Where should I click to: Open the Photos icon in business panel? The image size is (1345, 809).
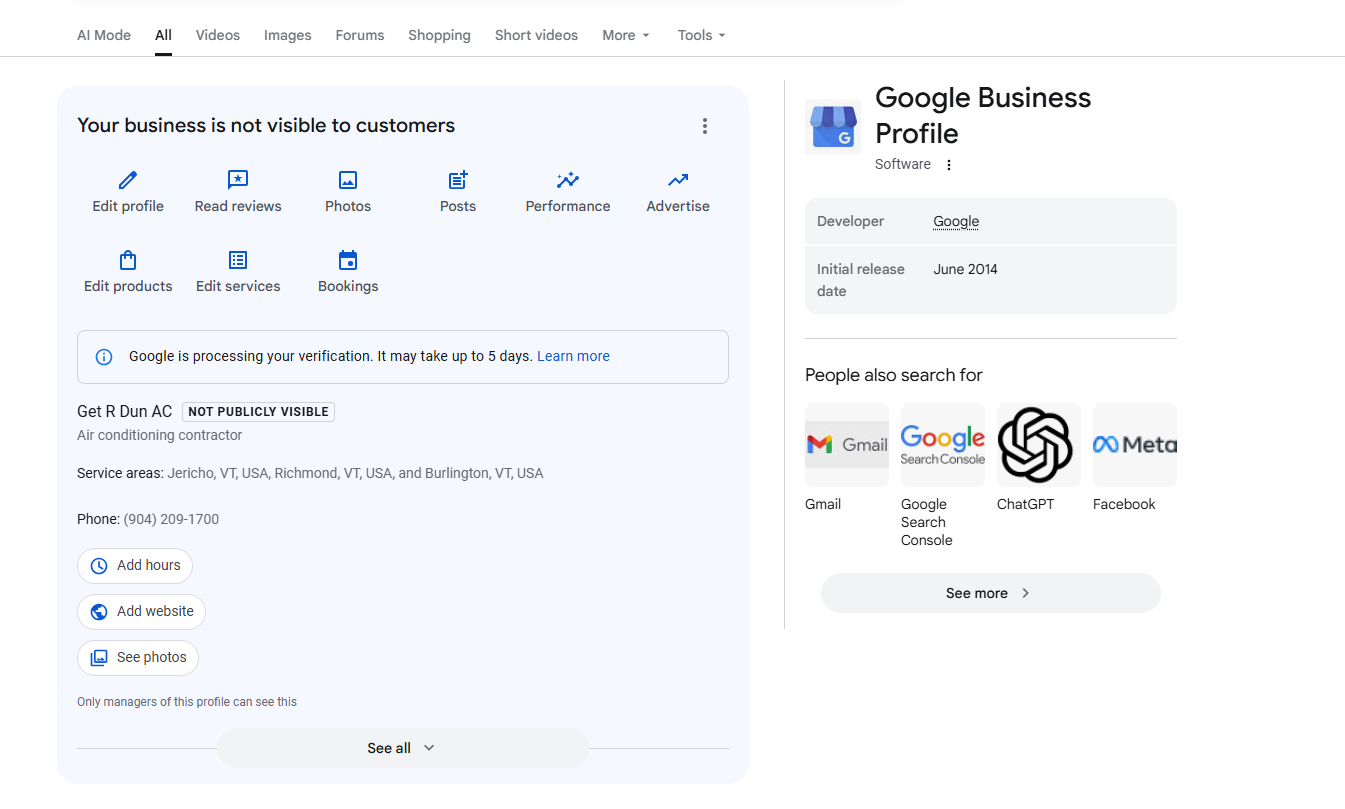348,180
